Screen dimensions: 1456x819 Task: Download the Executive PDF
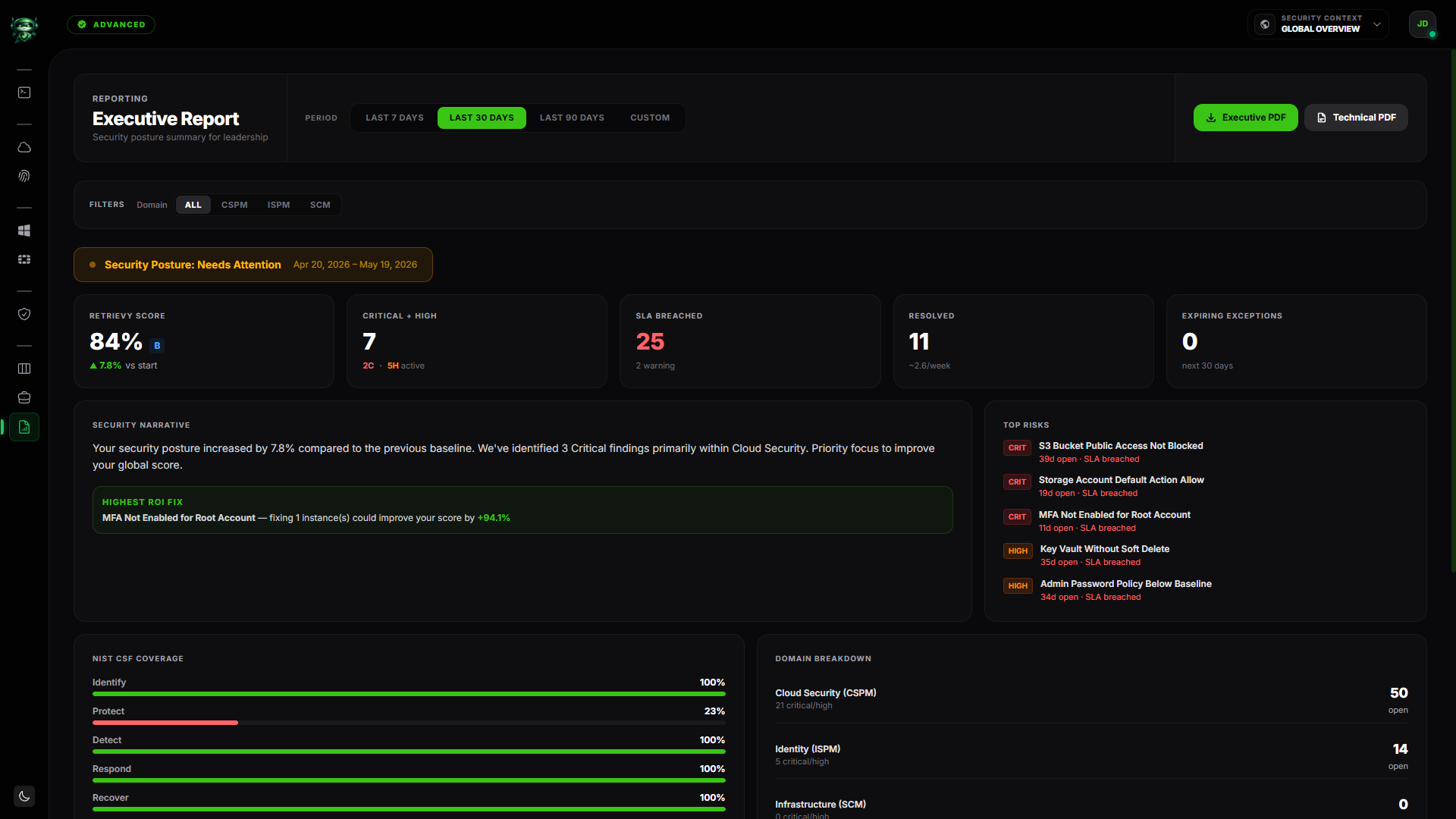1245,118
